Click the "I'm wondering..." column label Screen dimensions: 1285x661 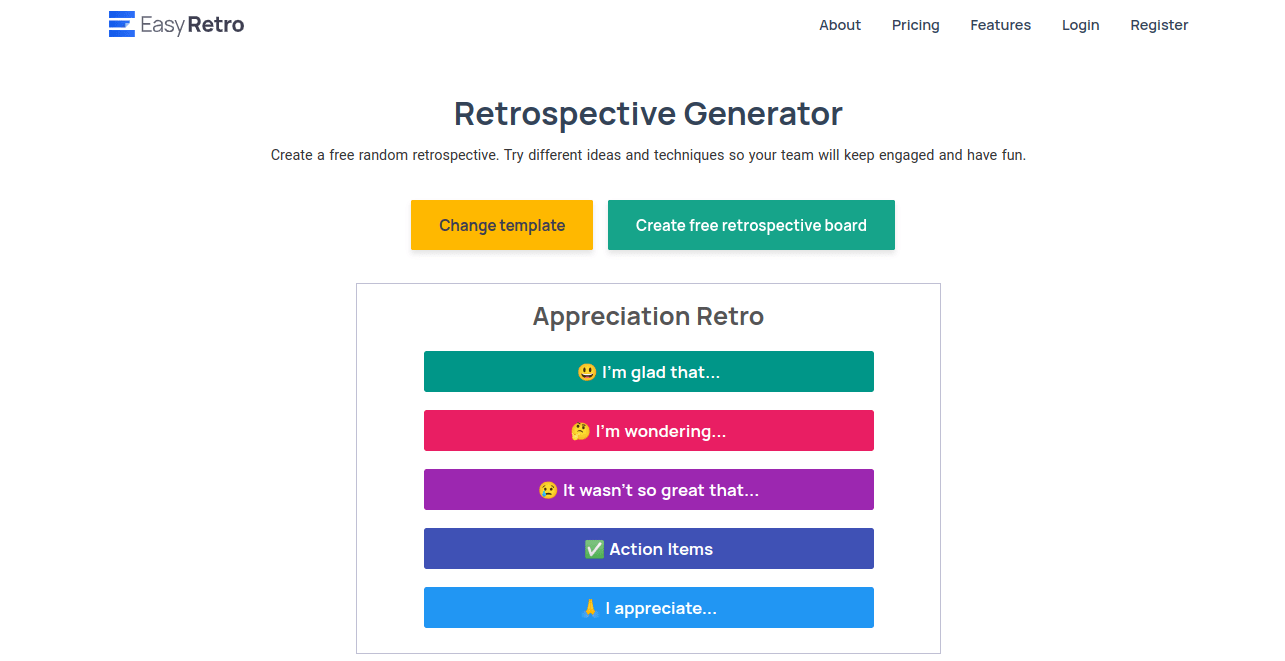coord(661,431)
